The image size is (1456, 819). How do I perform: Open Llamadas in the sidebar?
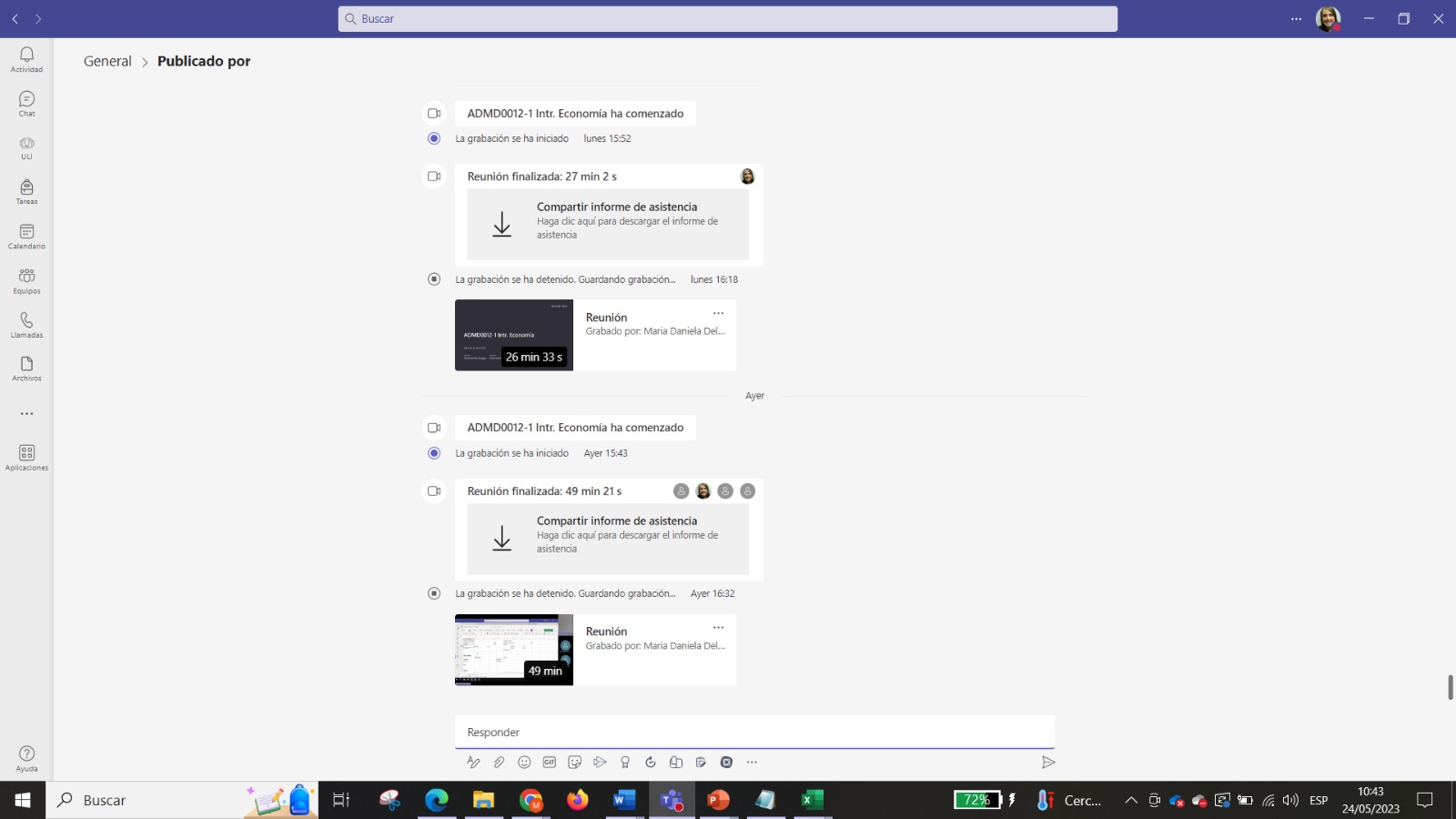coord(26,325)
